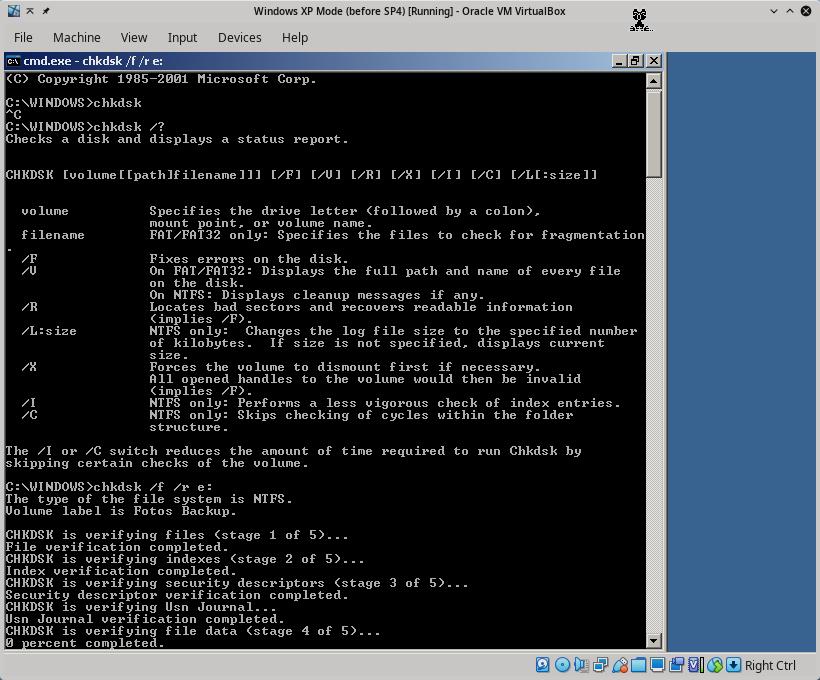Click 'File verification completed.' line
820x680 pixels.
(117, 547)
